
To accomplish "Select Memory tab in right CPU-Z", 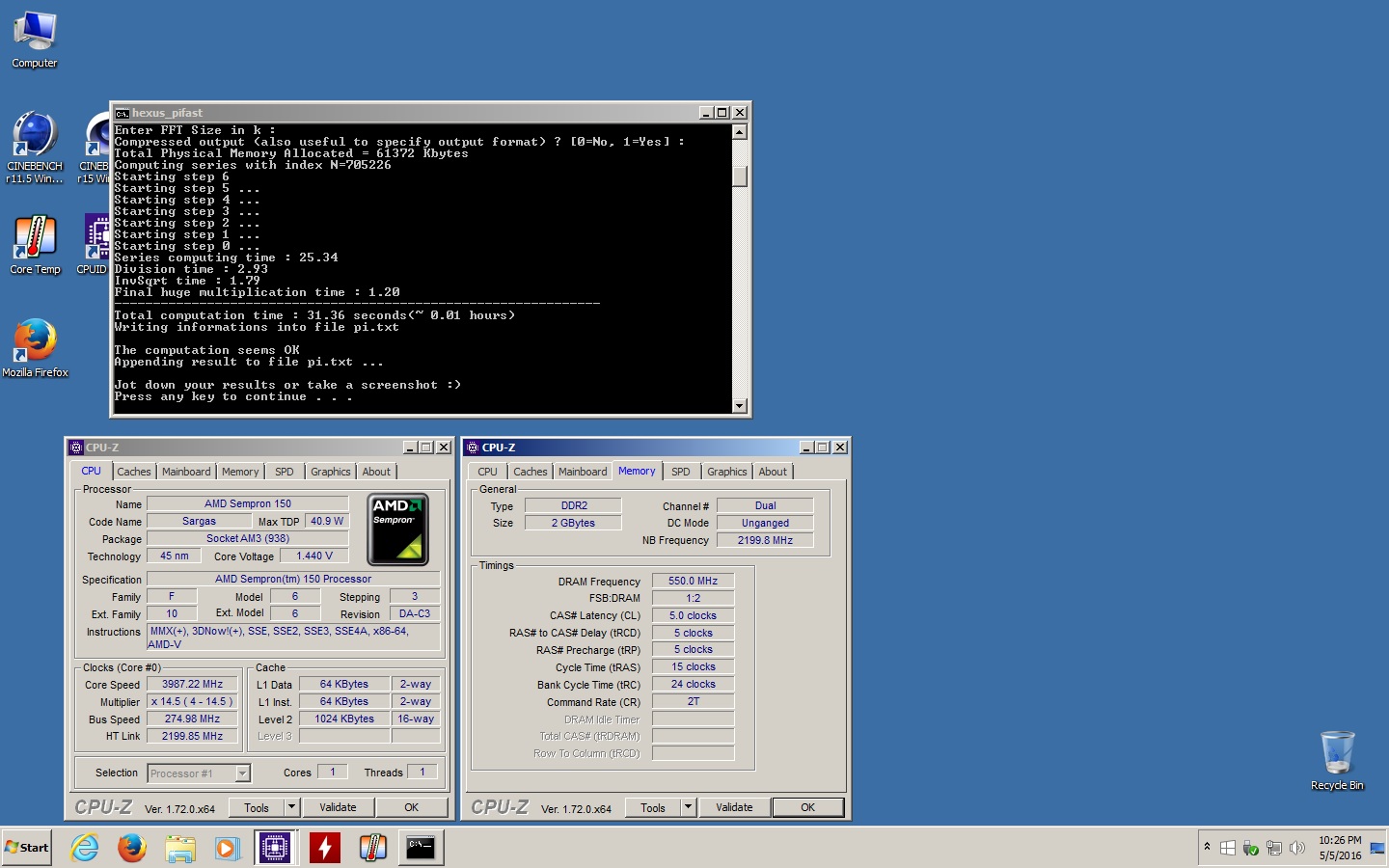I will pos(637,471).
